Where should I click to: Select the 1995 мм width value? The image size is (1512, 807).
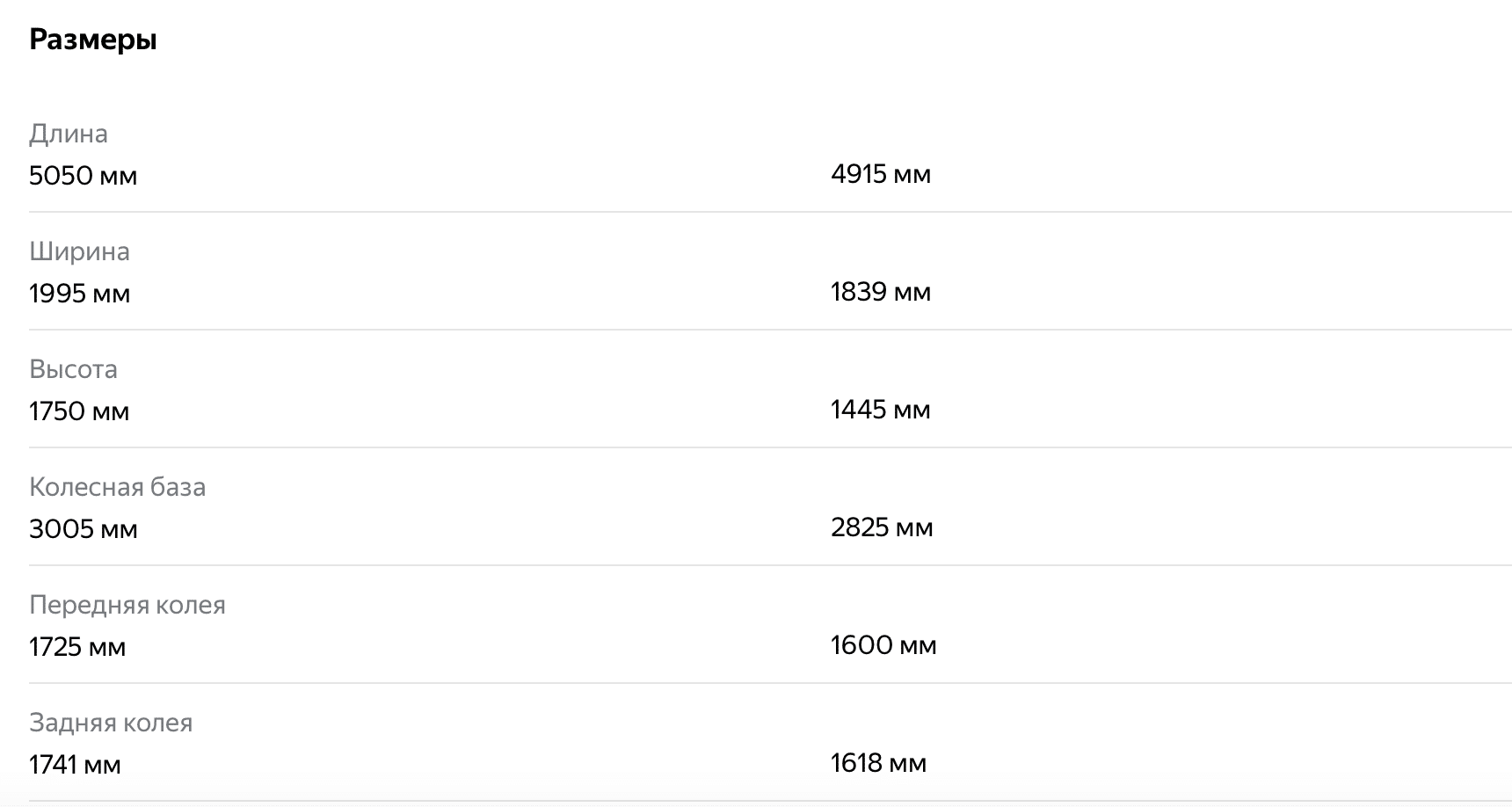[79, 294]
